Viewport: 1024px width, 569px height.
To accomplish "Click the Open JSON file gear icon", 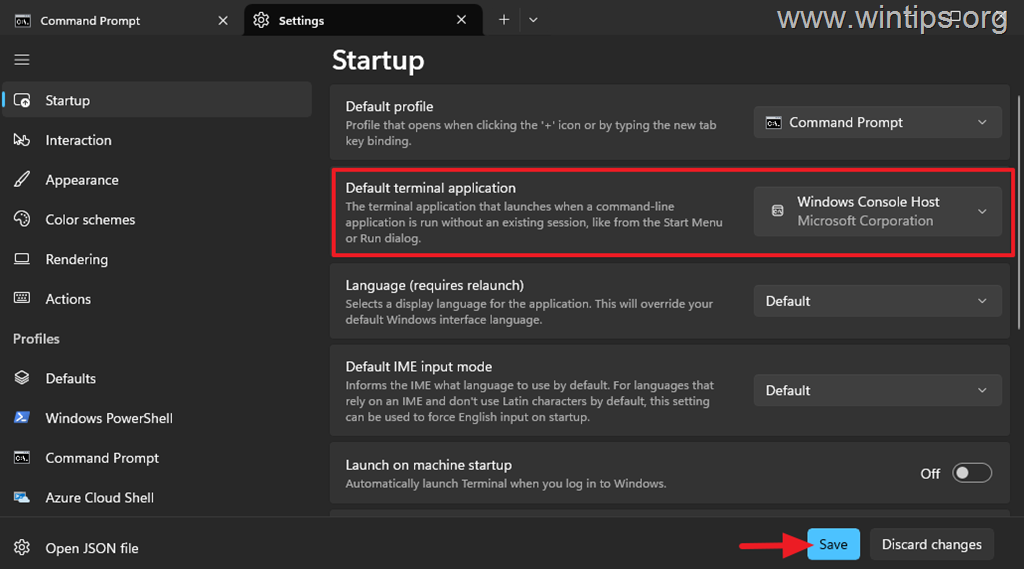I will pos(22,547).
